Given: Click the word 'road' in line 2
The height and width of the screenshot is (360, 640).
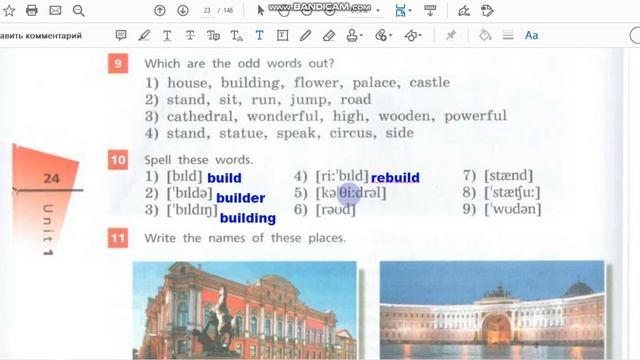Looking at the screenshot, I should 356,100.
